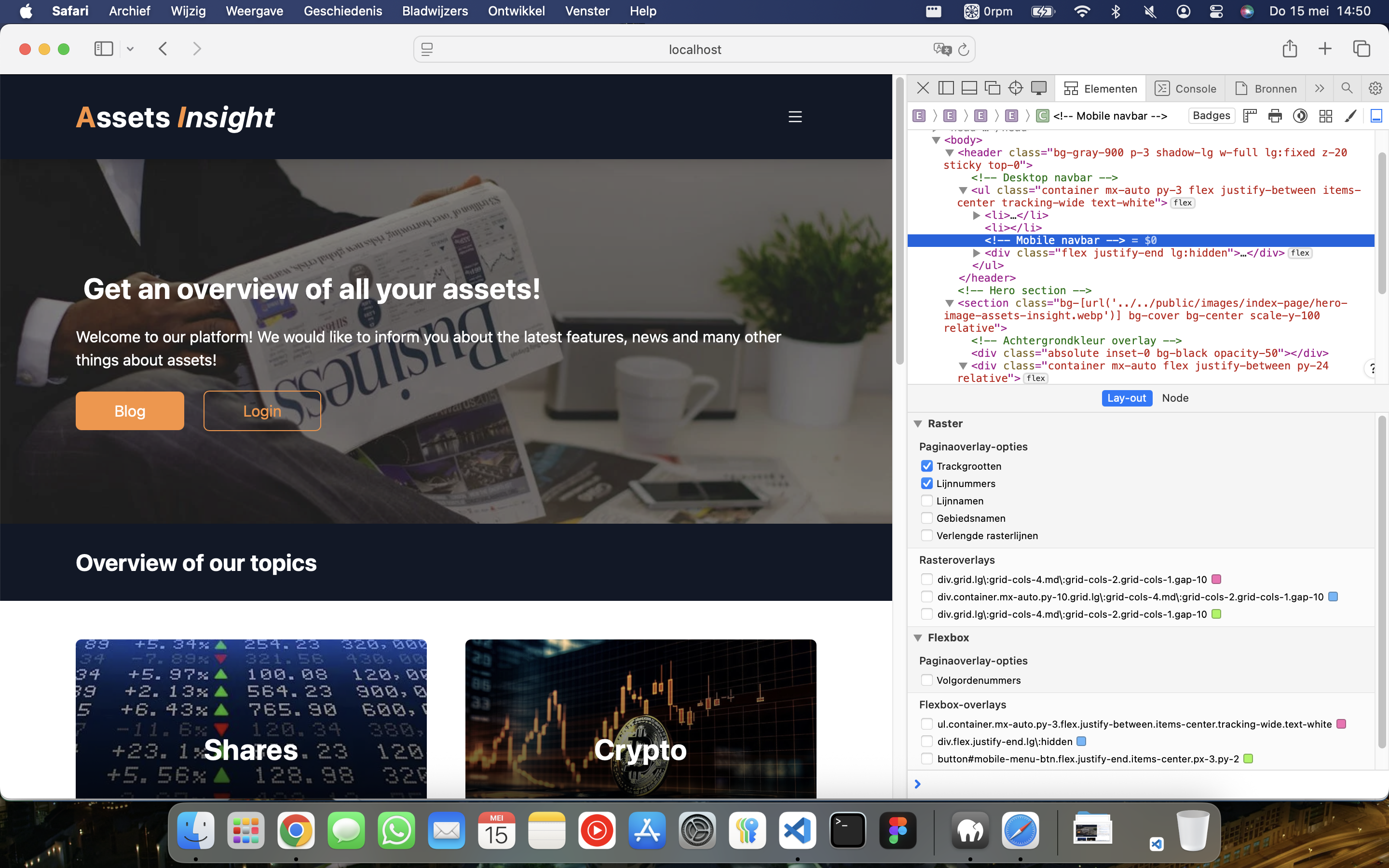Click the Login button on the hero
The image size is (1389, 868).
262,411
